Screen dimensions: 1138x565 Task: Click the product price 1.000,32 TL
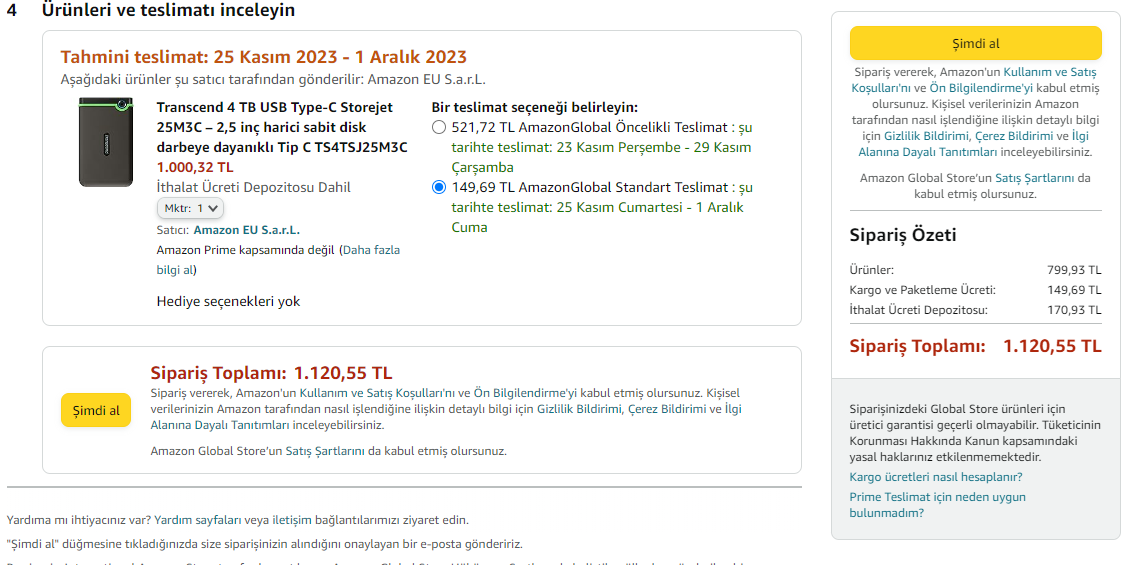195,167
